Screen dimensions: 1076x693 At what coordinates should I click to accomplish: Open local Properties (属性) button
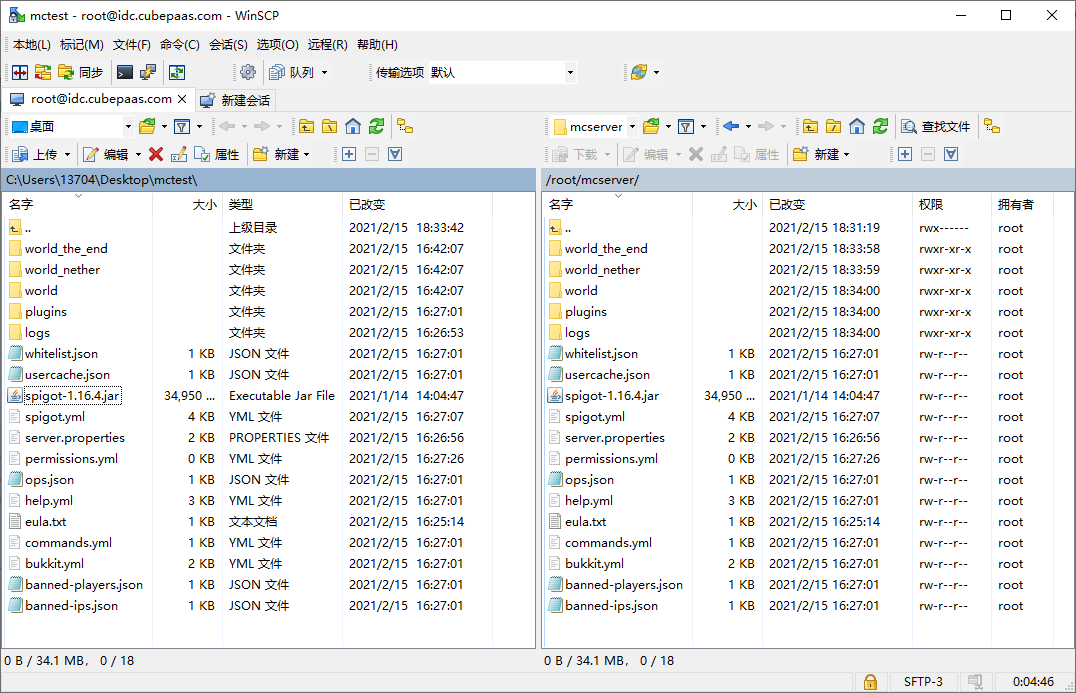click(x=217, y=154)
